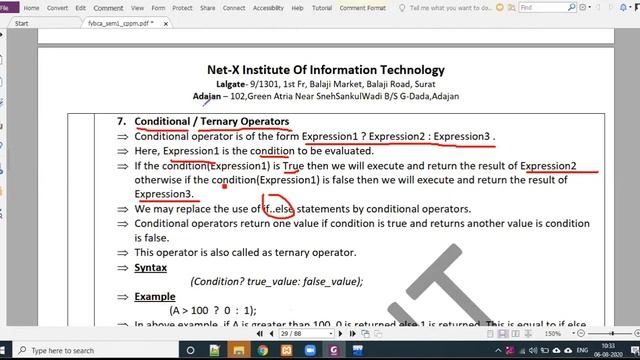Open the Edit tab
The height and width of the screenshot is (360, 640).
pos(80,8)
